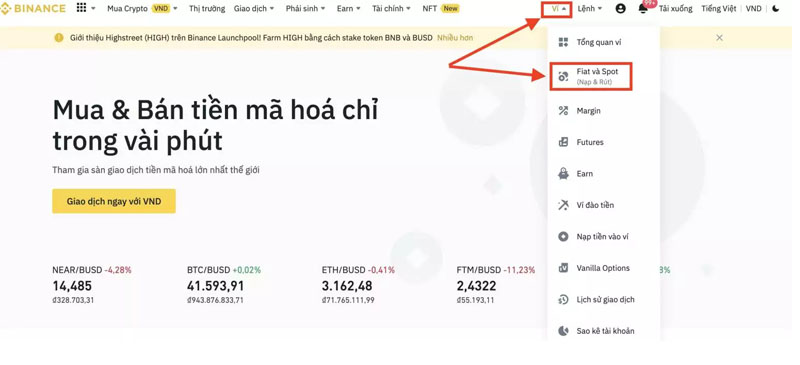This screenshot has height=365, width=800.
Task: Open Thị trường markets page
Action: click(x=207, y=9)
